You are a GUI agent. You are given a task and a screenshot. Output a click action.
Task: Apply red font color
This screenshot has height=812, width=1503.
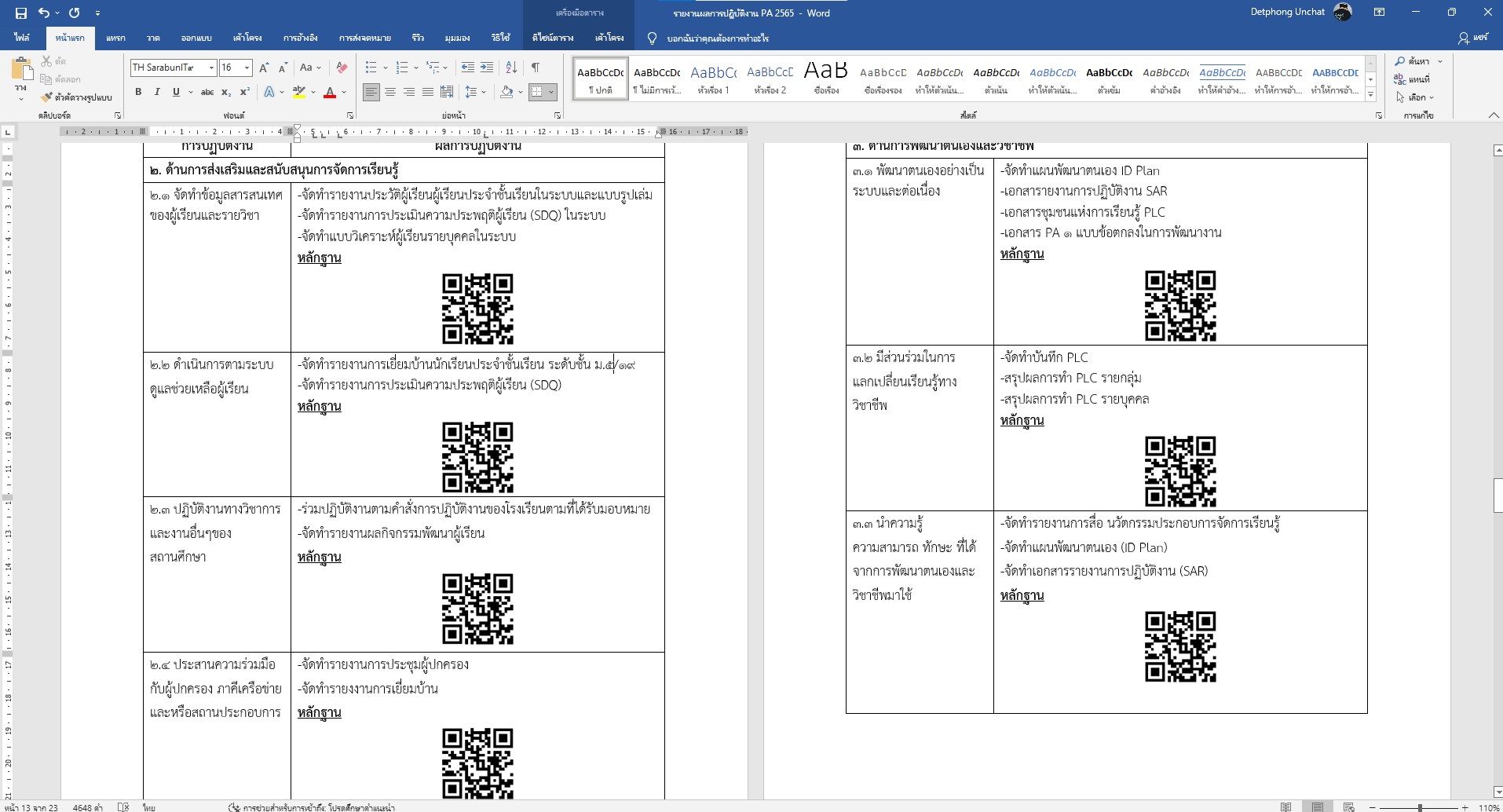click(x=330, y=92)
